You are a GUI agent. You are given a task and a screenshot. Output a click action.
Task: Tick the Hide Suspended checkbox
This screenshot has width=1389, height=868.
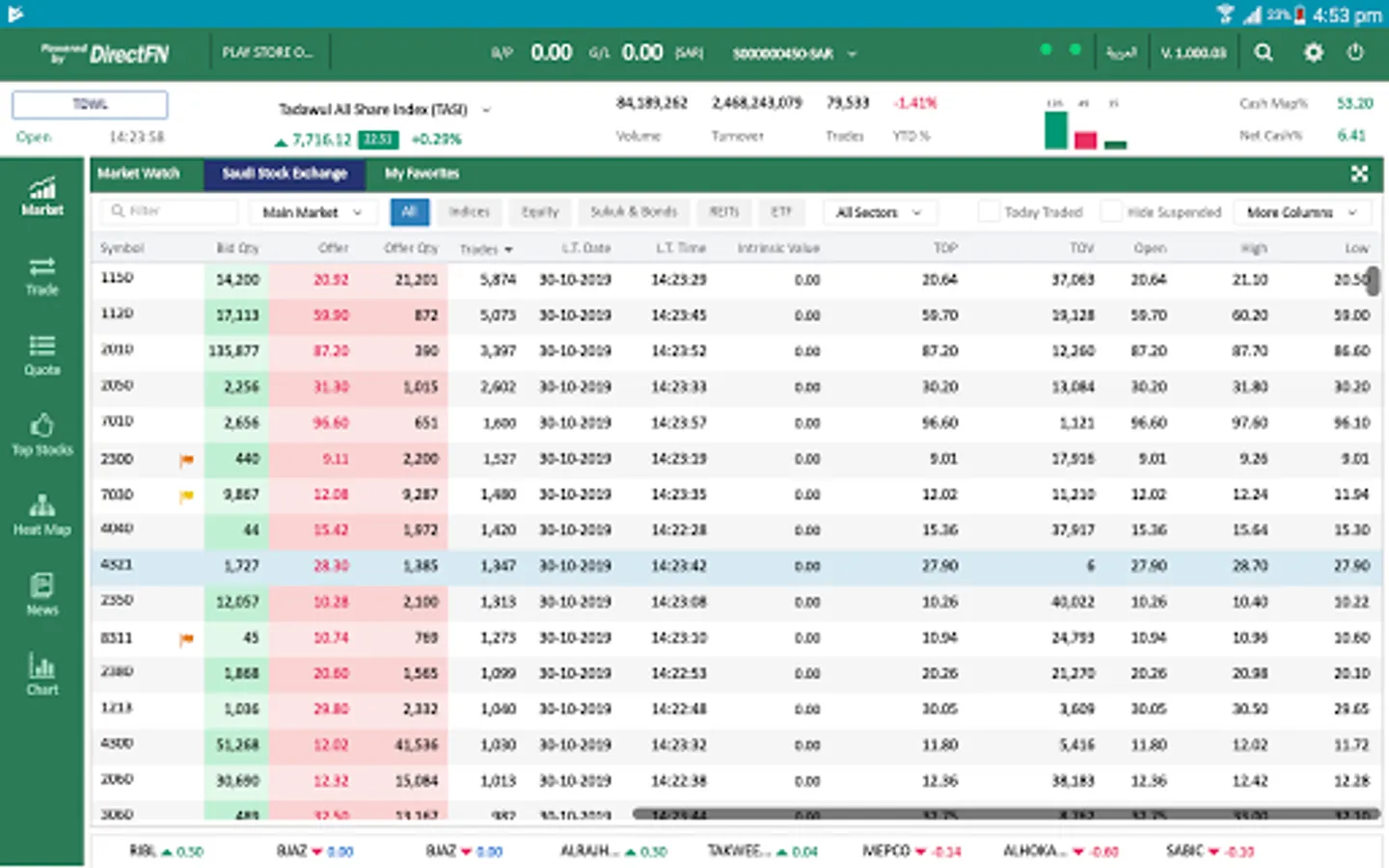[1111, 212]
